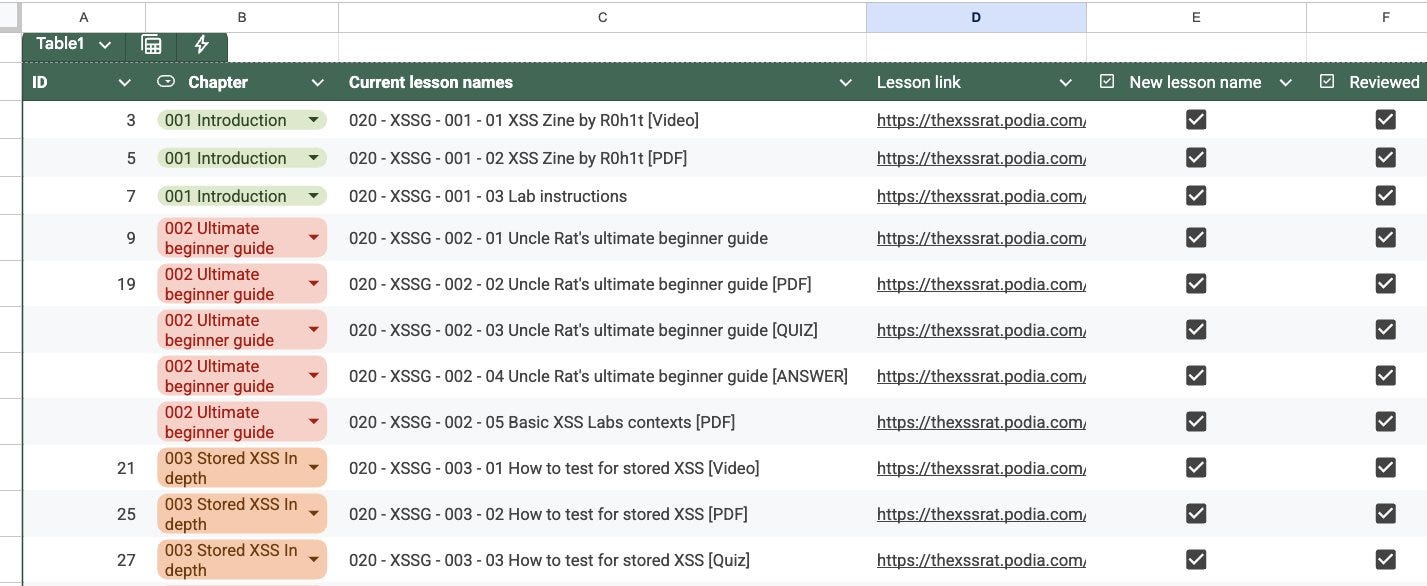Select column C header

[x=602, y=17]
